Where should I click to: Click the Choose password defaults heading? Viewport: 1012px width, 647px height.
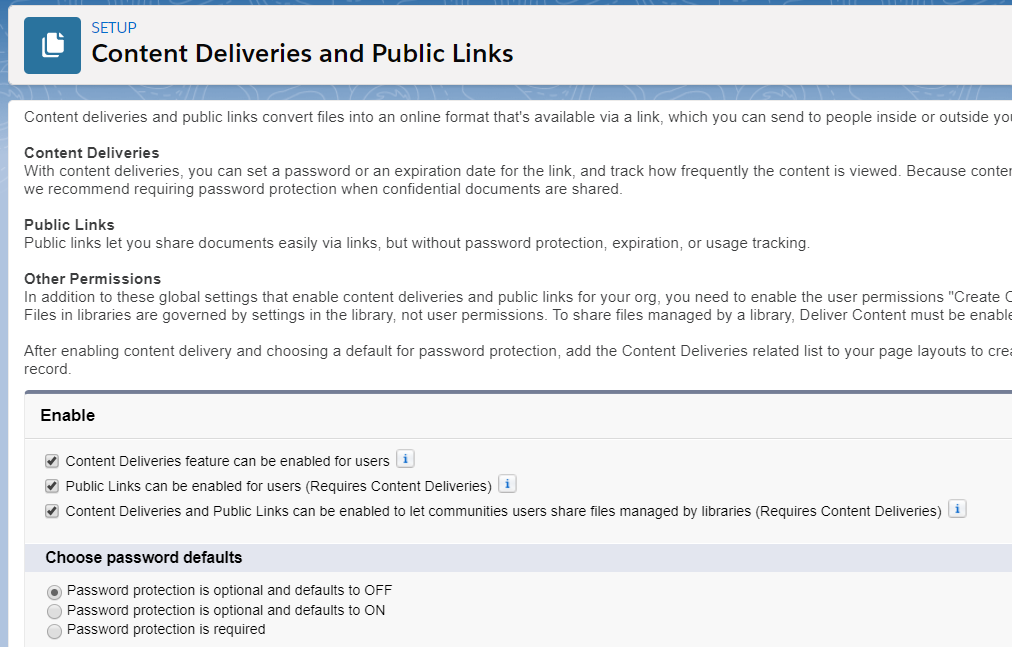[x=144, y=557]
